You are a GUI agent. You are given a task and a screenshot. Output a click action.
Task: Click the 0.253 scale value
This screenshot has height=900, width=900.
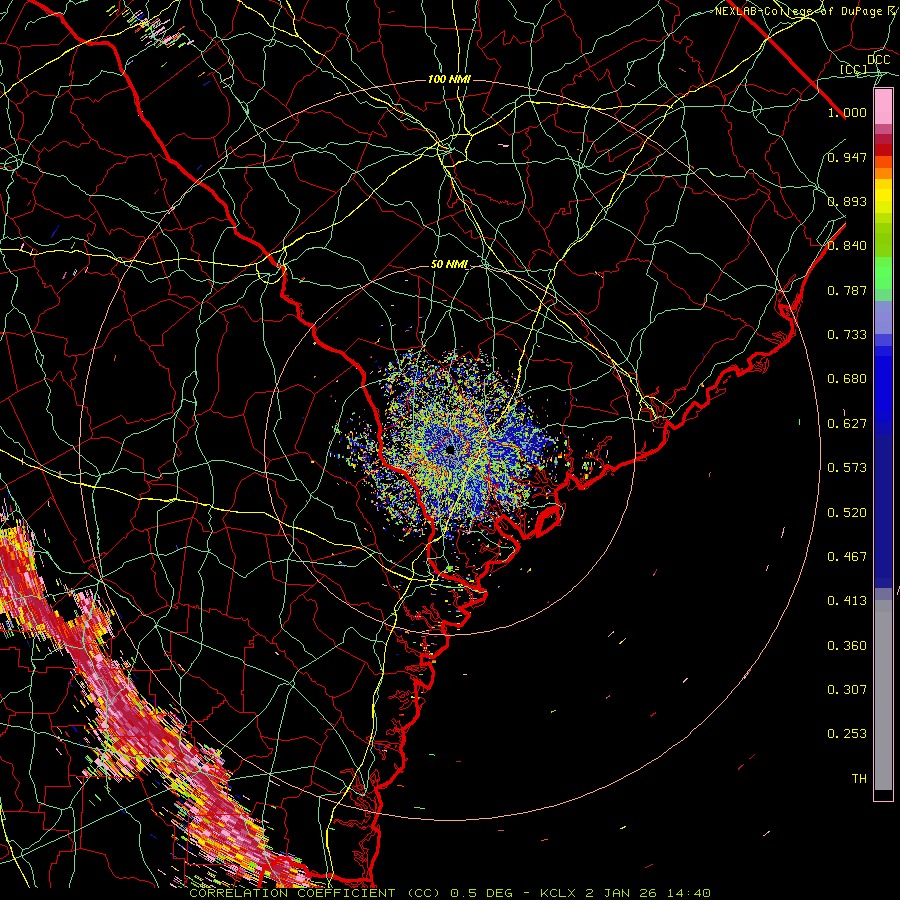point(847,734)
